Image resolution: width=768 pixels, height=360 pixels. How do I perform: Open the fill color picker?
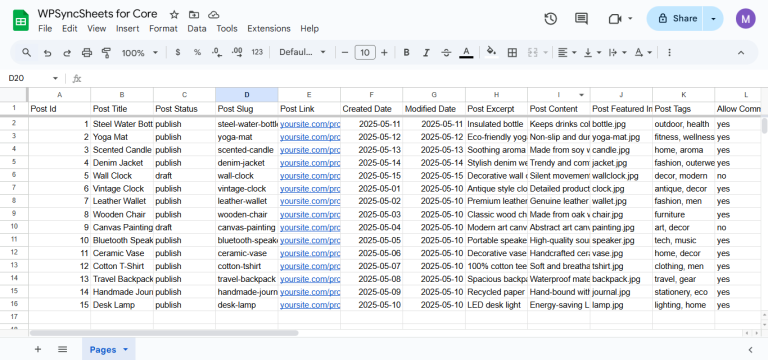[x=492, y=52]
